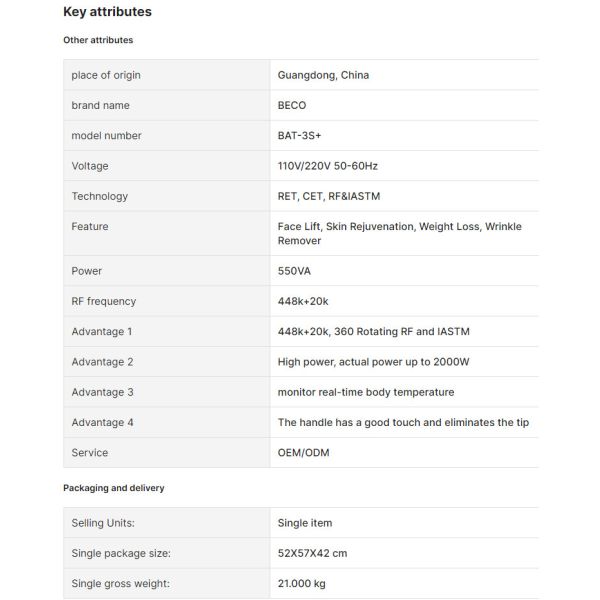Click the Packaging and delivery subheading
This screenshot has height=600, width=600.
pyautogui.click(x=113, y=488)
